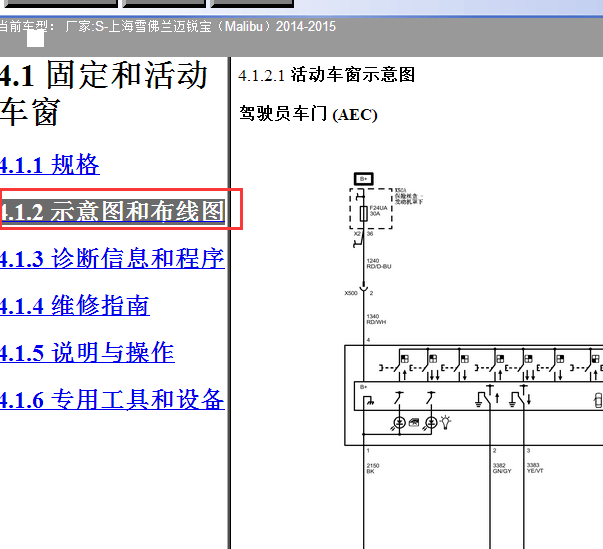This screenshot has height=549, width=603.
Task: Click the X500 connector label
Action: [x=351, y=293]
